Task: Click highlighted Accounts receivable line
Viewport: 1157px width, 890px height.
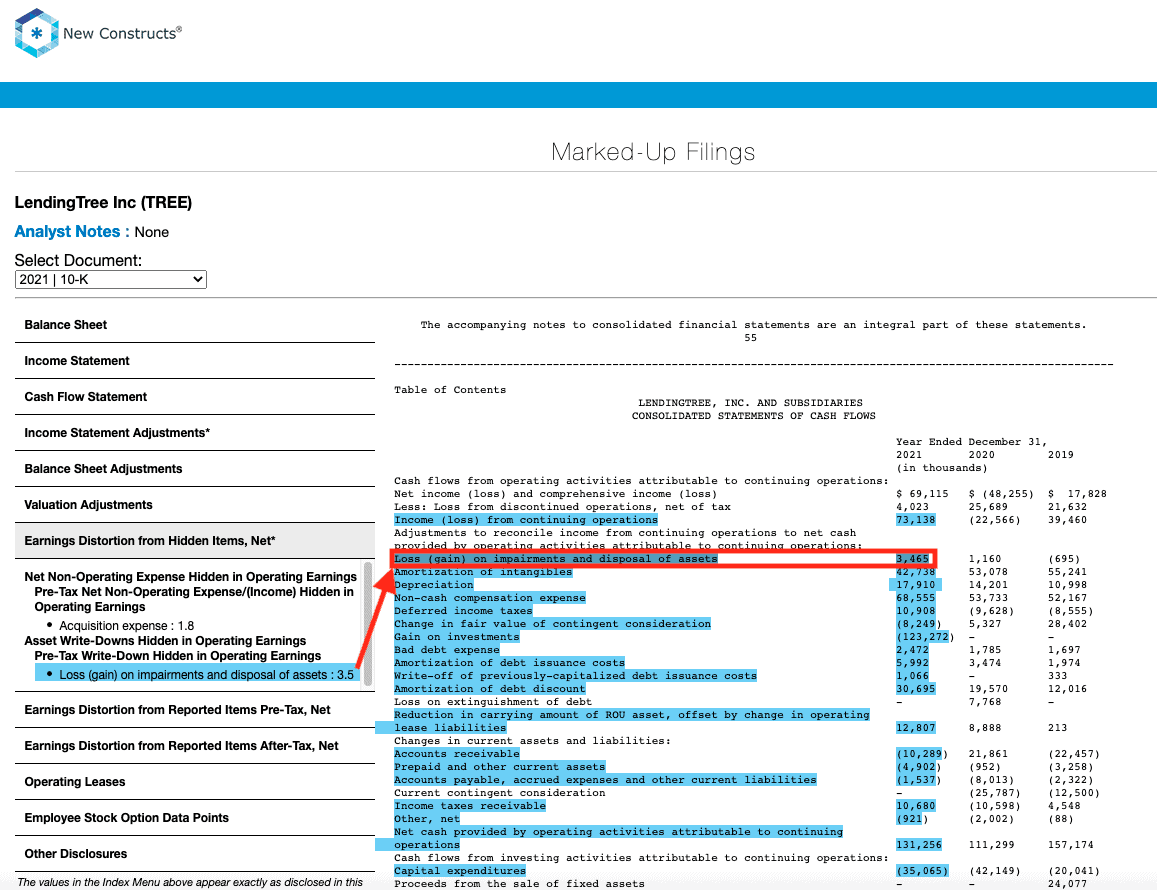Action: pos(457,753)
